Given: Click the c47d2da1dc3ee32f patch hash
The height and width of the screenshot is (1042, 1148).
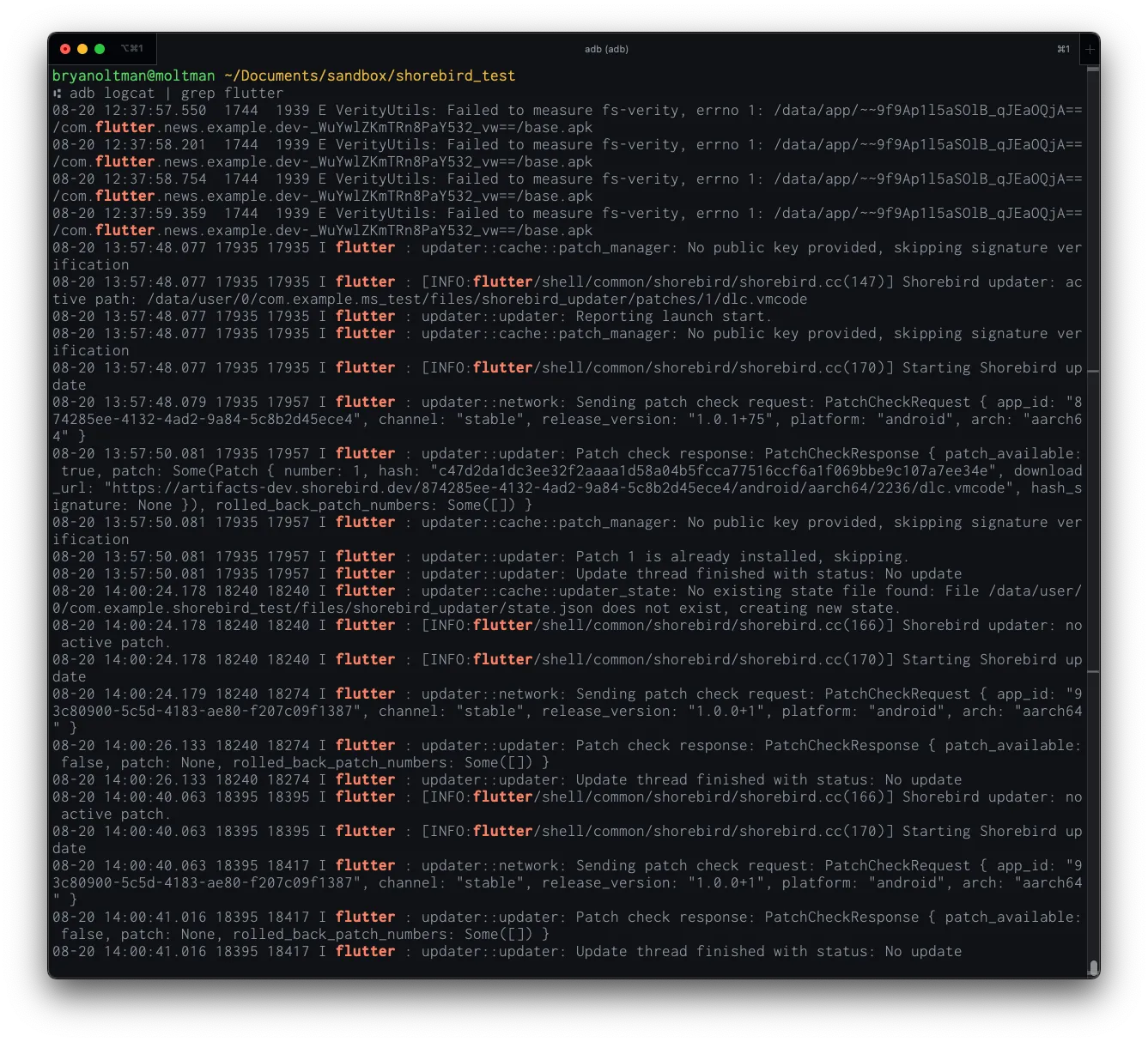Looking at the screenshot, I should click(714, 470).
